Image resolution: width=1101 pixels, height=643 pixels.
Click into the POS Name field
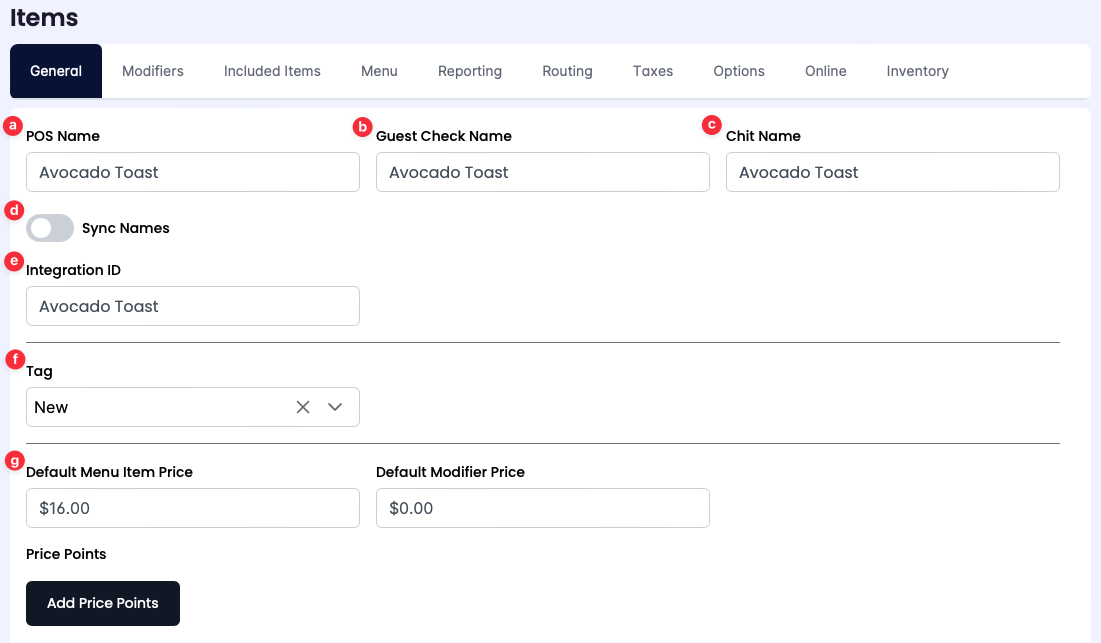point(193,172)
